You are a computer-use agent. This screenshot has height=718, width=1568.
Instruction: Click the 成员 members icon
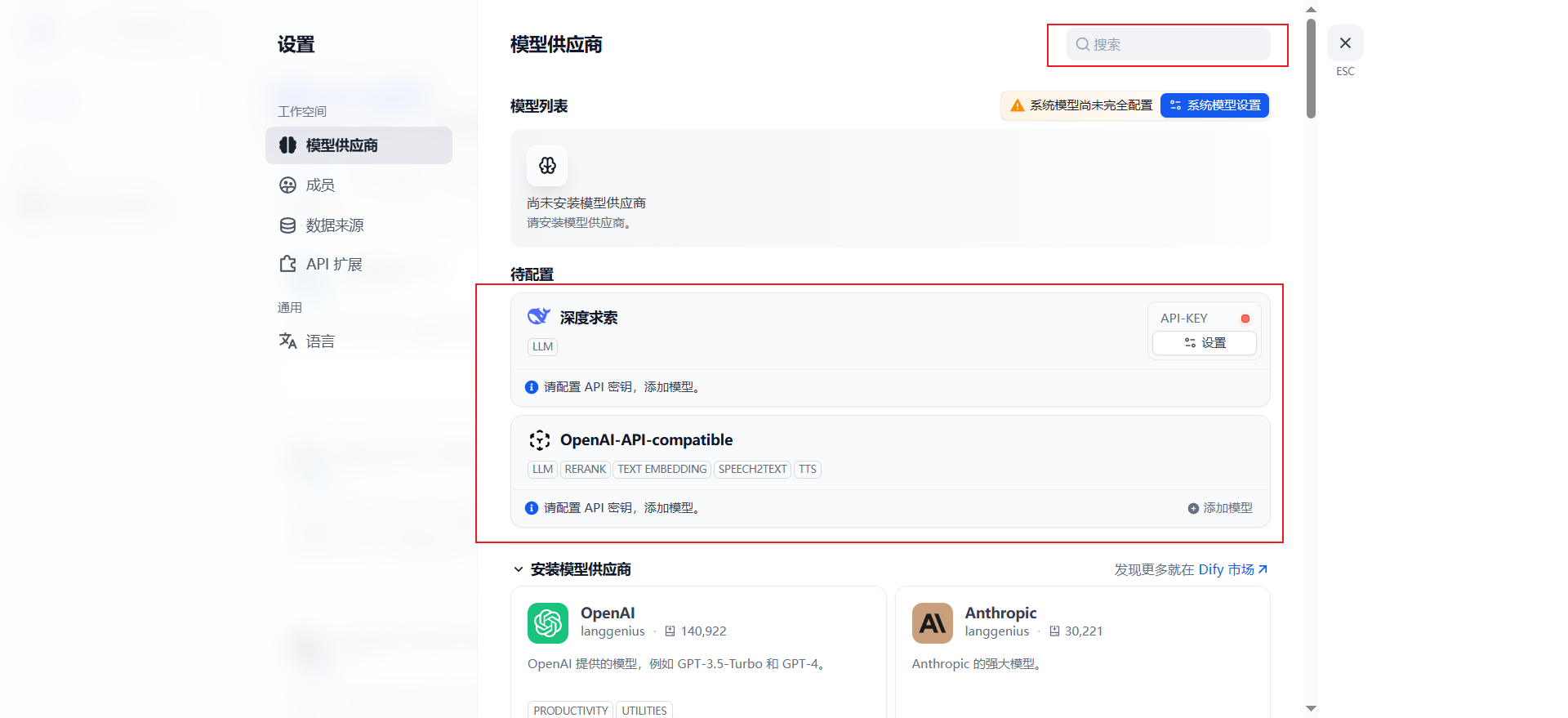287,185
